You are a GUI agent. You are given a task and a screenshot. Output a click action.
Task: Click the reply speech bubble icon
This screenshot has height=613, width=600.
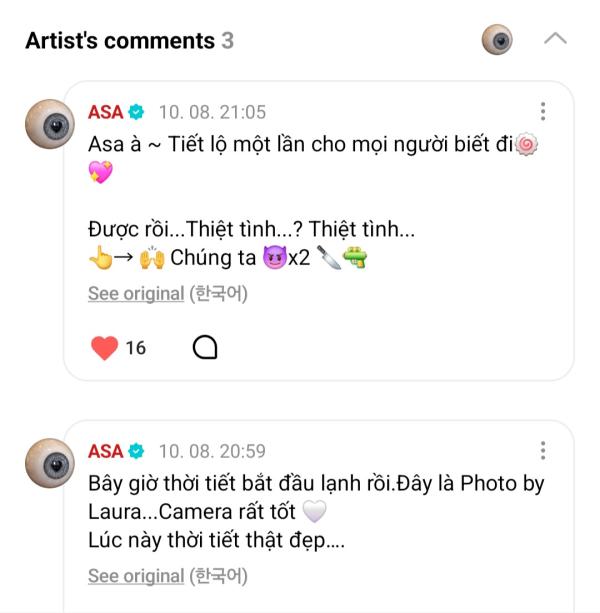click(205, 347)
